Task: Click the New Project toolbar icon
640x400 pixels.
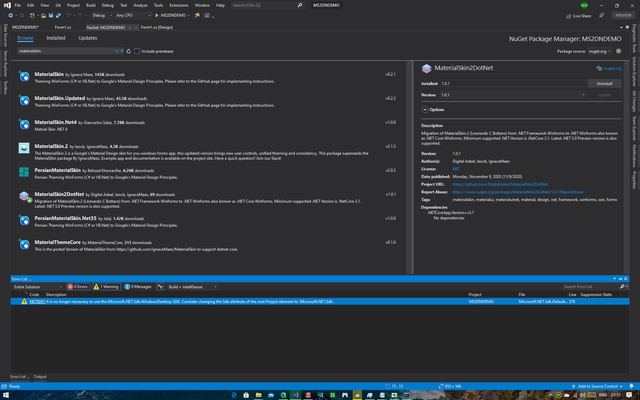Action: [x=32, y=16]
